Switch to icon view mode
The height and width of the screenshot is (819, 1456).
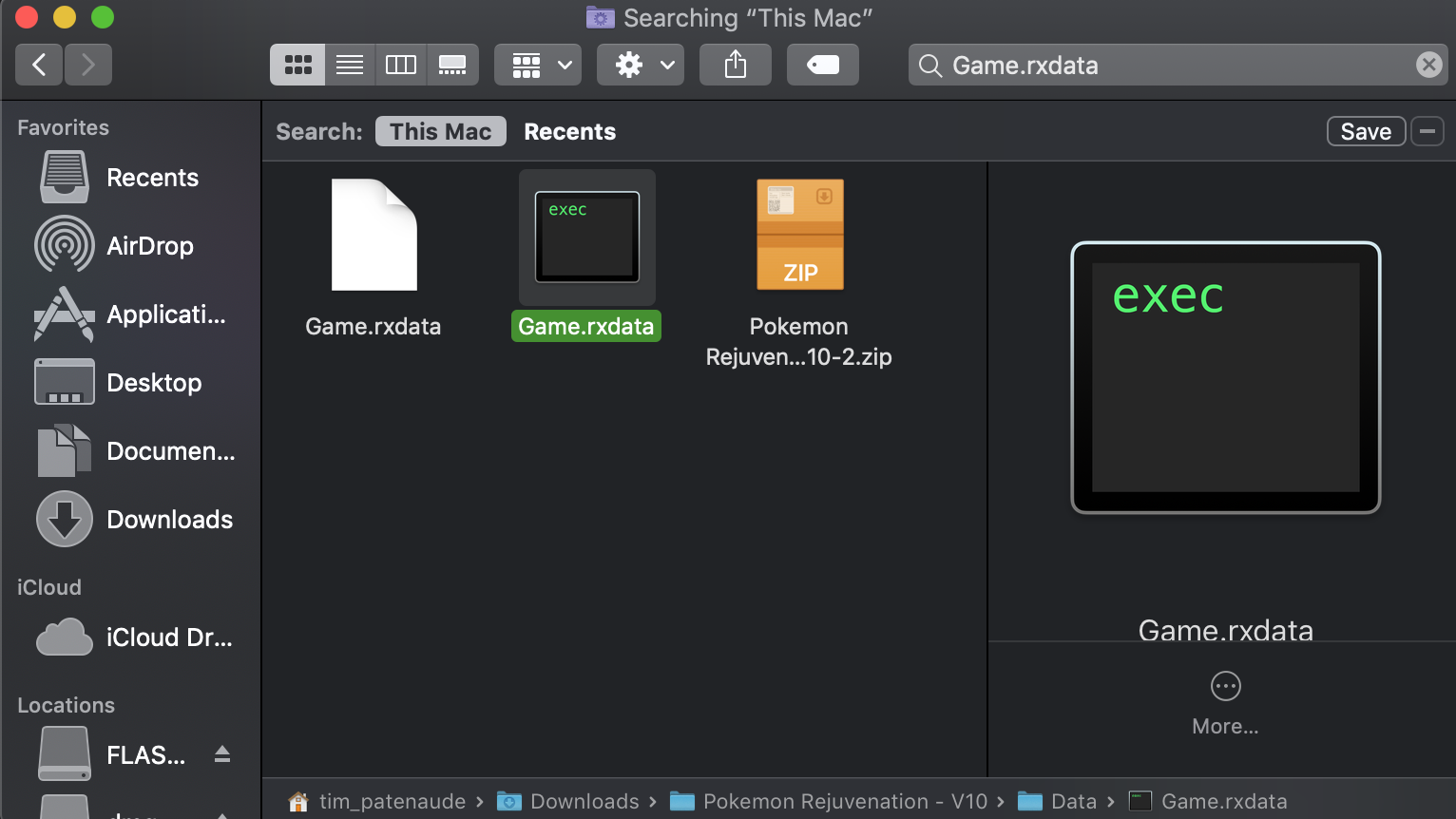pos(297,65)
